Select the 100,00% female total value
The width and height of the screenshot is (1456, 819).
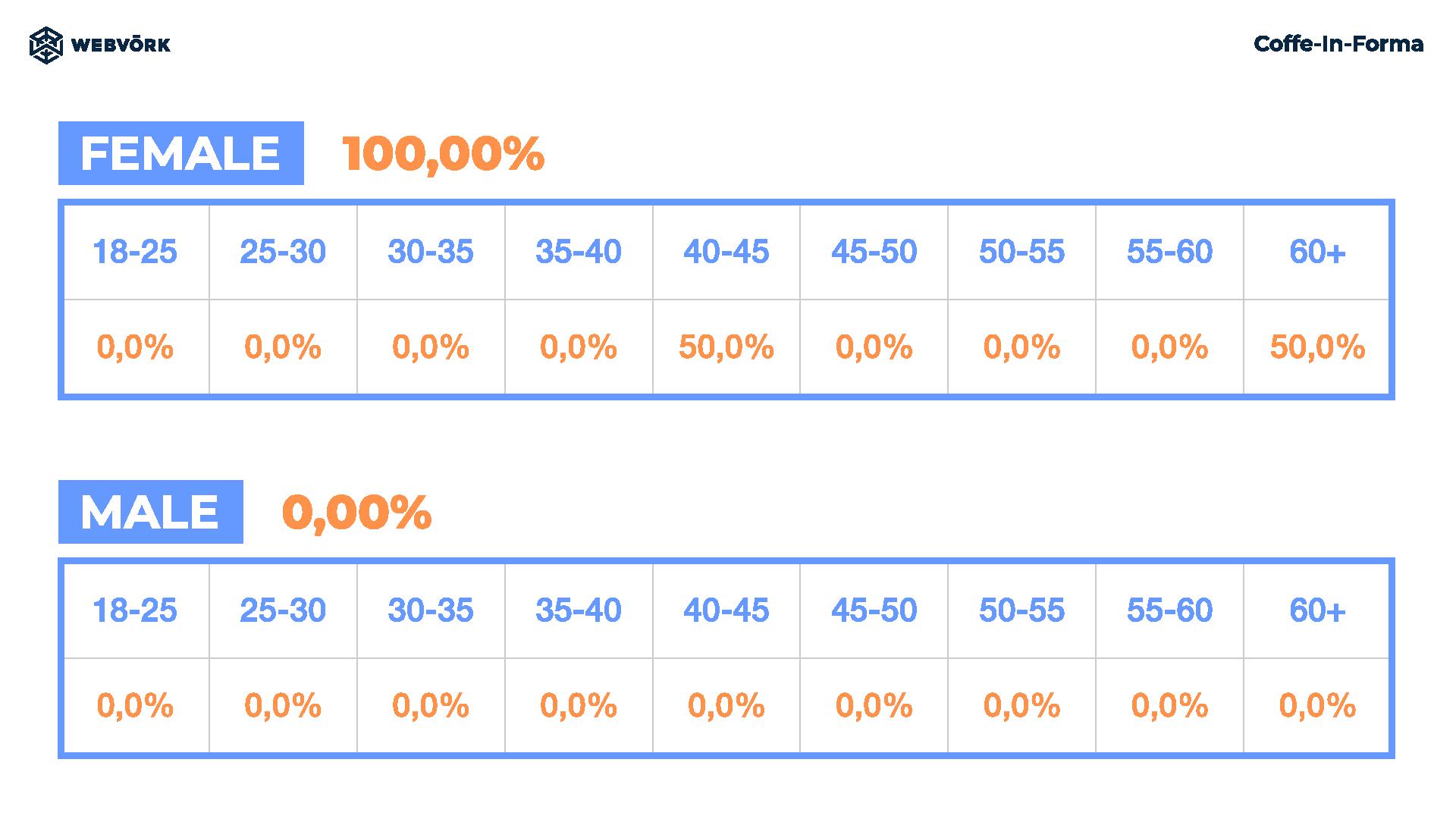coord(444,154)
